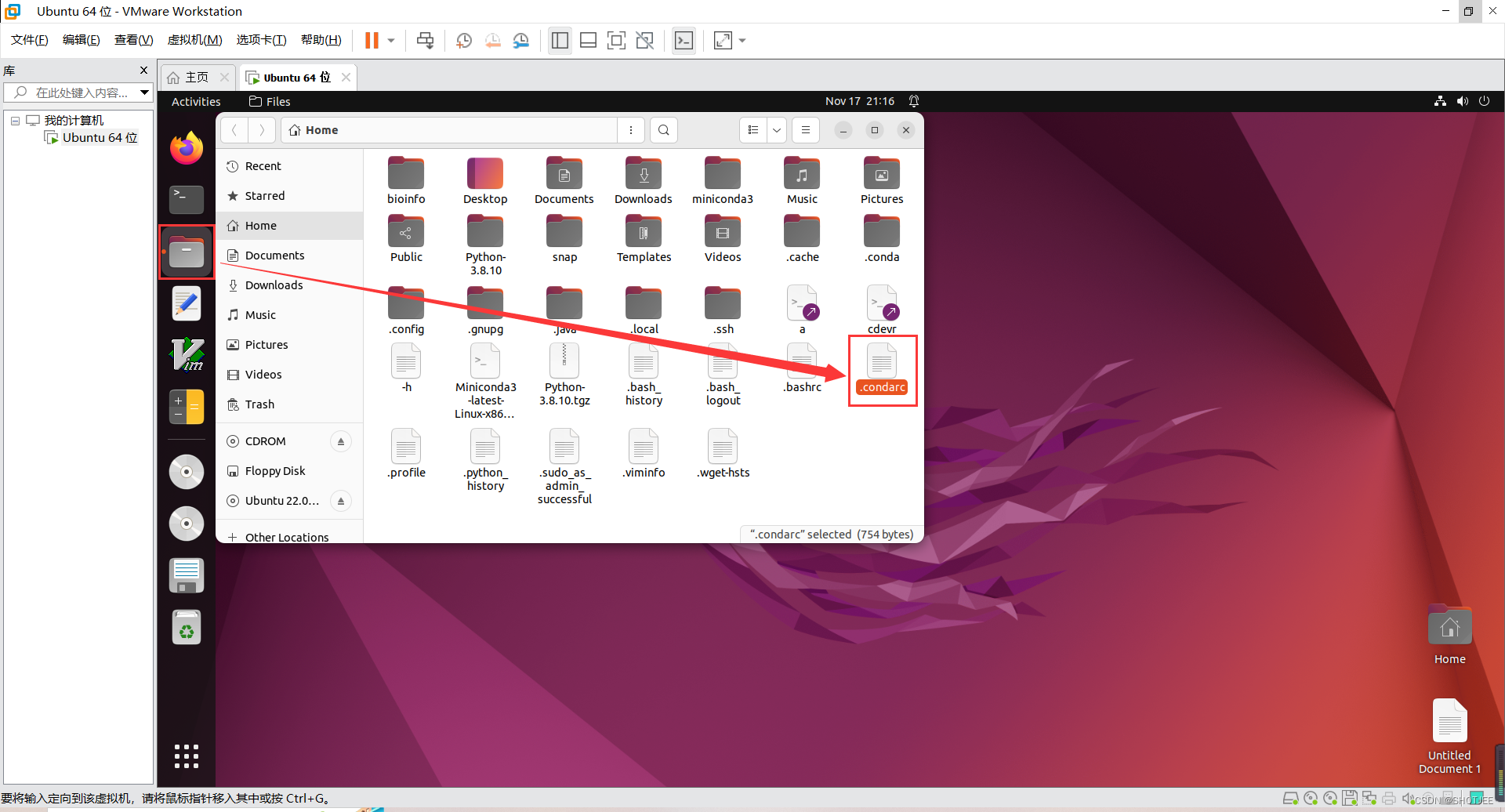Enter VMware full screen mode
The height and width of the screenshot is (812, 1505).
[x=616, y=40]
